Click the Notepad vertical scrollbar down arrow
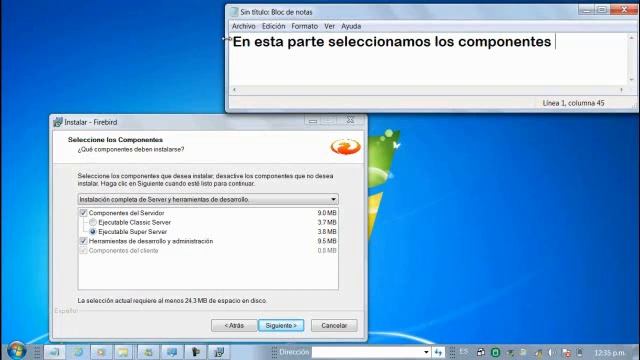The height and width of the screenshot is (360, 640). [x=631, y=80]
